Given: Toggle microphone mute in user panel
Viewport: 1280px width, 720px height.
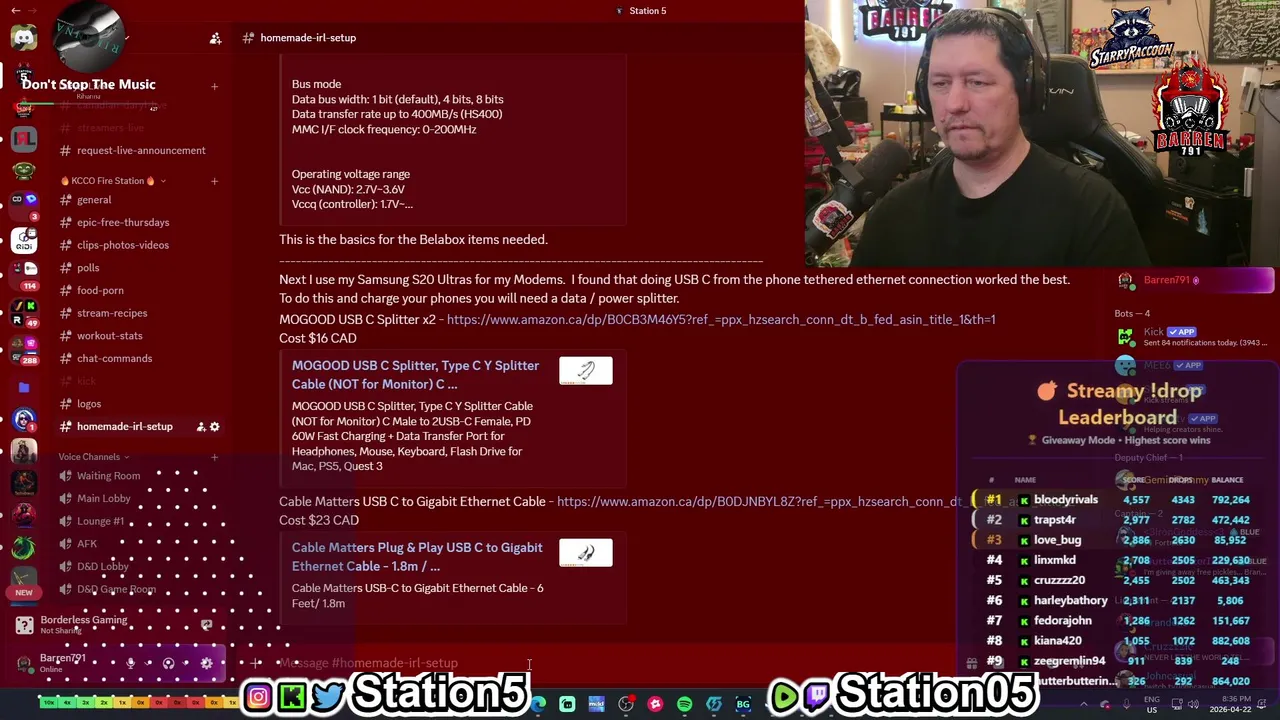Looking at the screenshot, I should point(130,663).
